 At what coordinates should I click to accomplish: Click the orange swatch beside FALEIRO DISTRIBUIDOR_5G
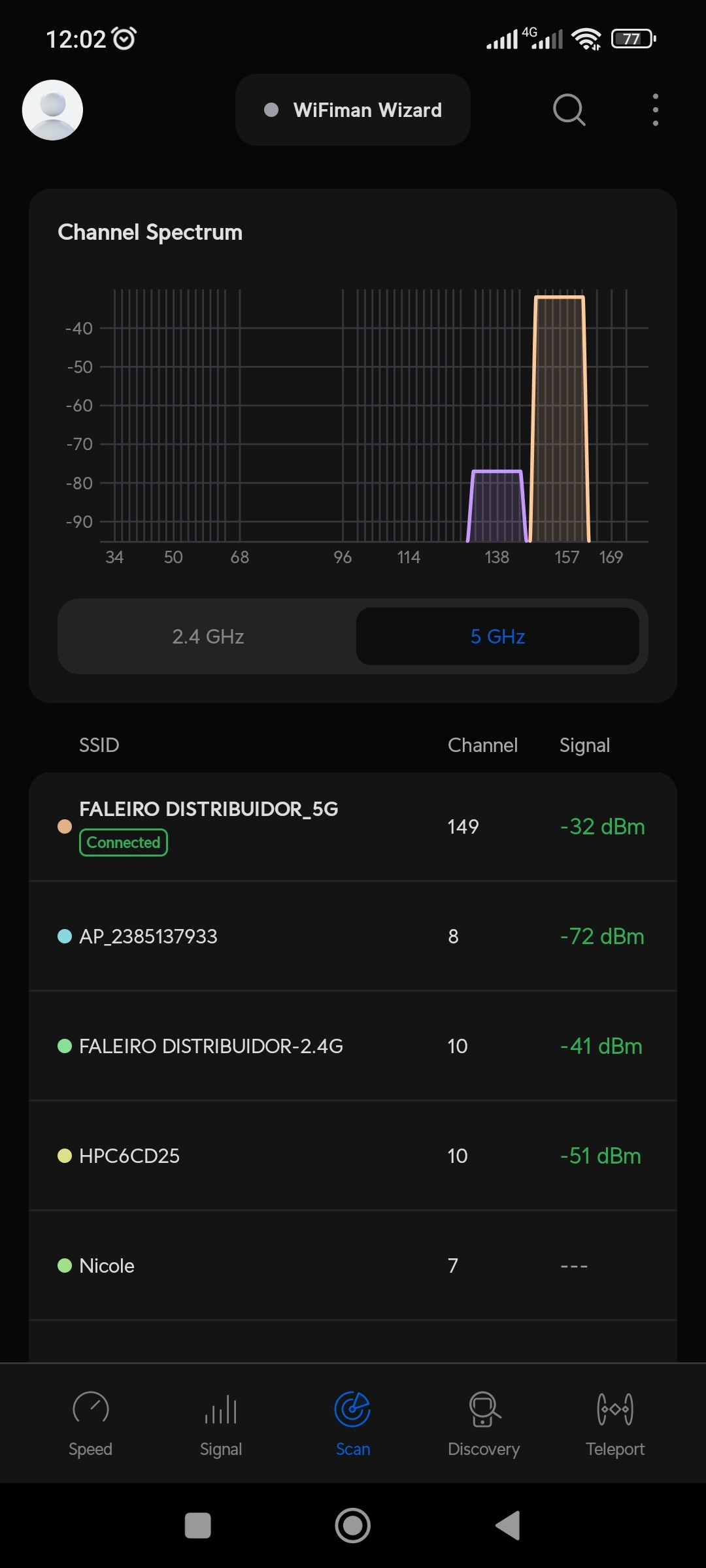pyautogui.click(x=65, y=826)
